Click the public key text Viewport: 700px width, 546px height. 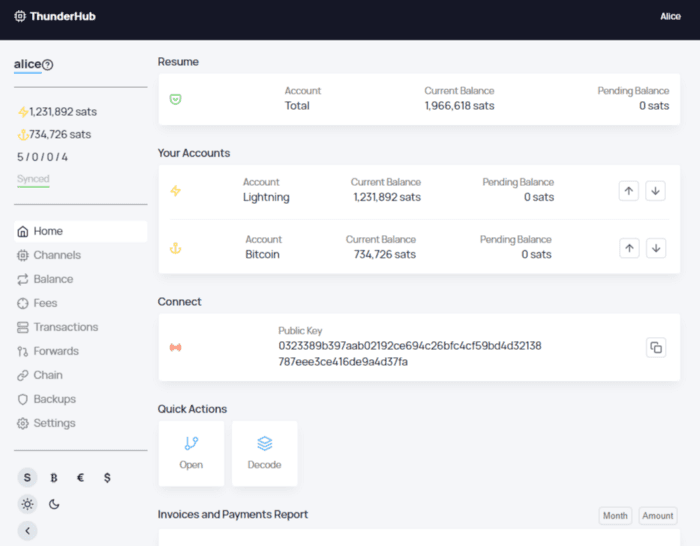(x=409, y=354)
